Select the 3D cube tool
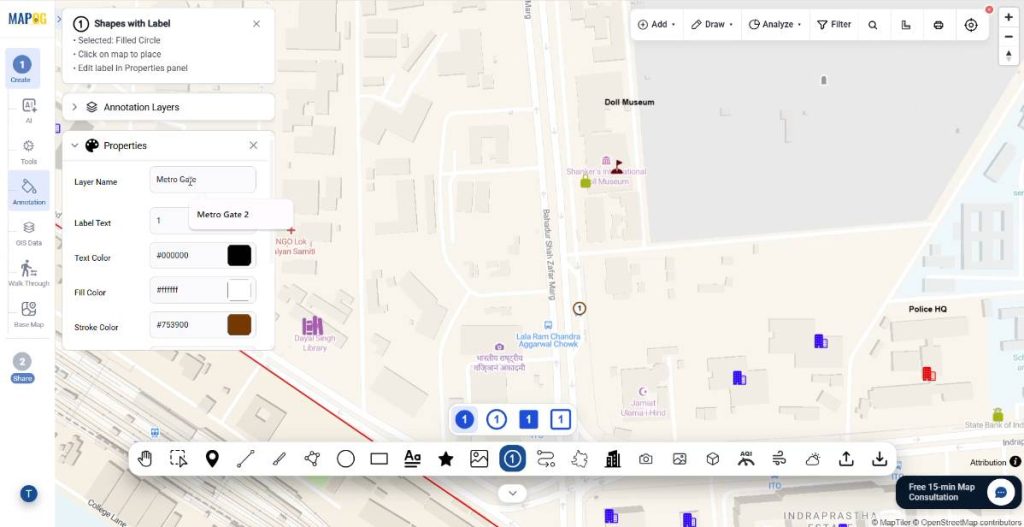Screen dimensions: 1024x527 pyautogui.click(x=712, y=459)
